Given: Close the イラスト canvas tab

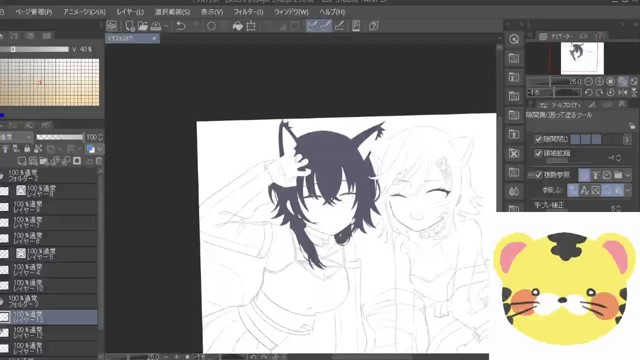Looking at the screenshot, I should (154, 38).
